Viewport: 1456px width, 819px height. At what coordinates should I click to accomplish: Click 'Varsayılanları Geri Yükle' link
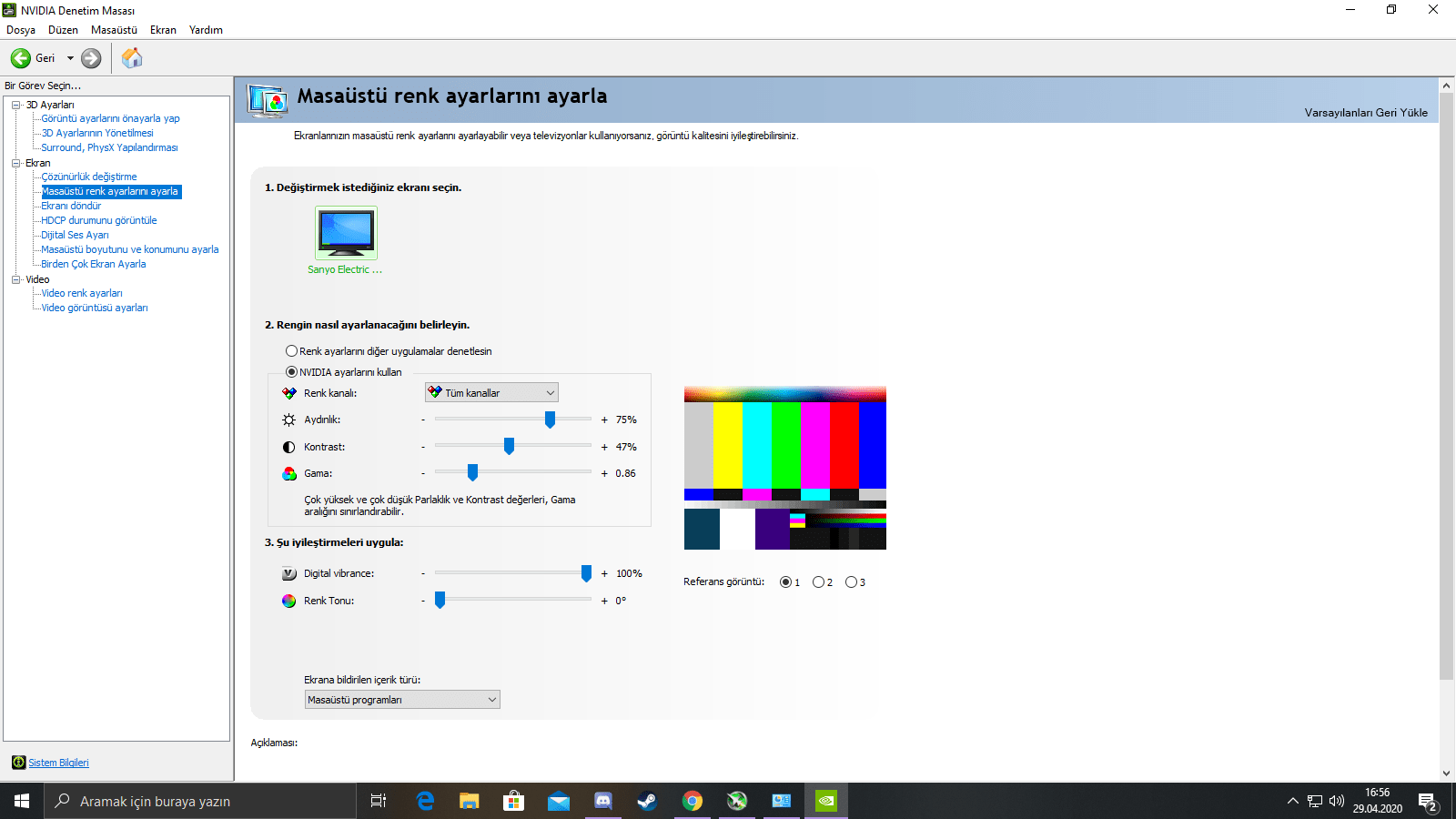click(x=1366, y=113)
